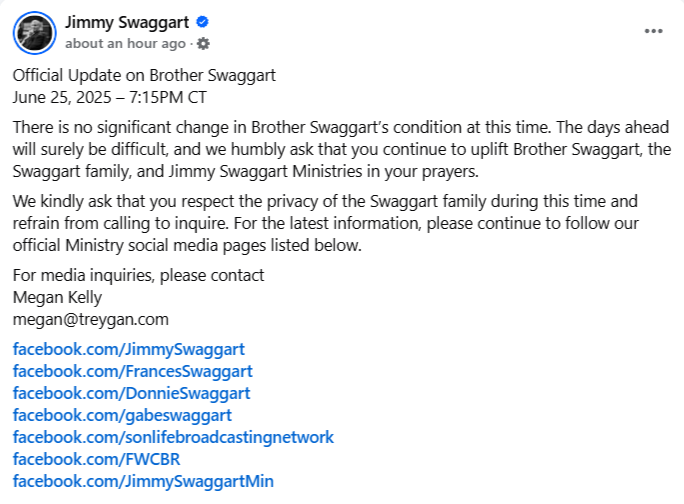Click the 'about an hour ago' timestamp
684x504 pixels.
[125, 44]
